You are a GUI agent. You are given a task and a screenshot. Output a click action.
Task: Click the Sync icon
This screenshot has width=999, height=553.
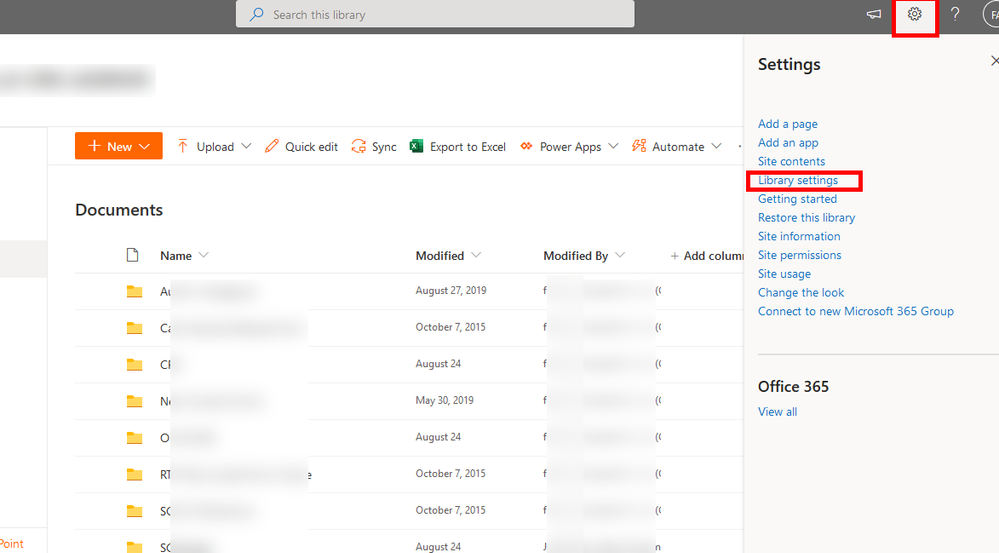point(359,147)
